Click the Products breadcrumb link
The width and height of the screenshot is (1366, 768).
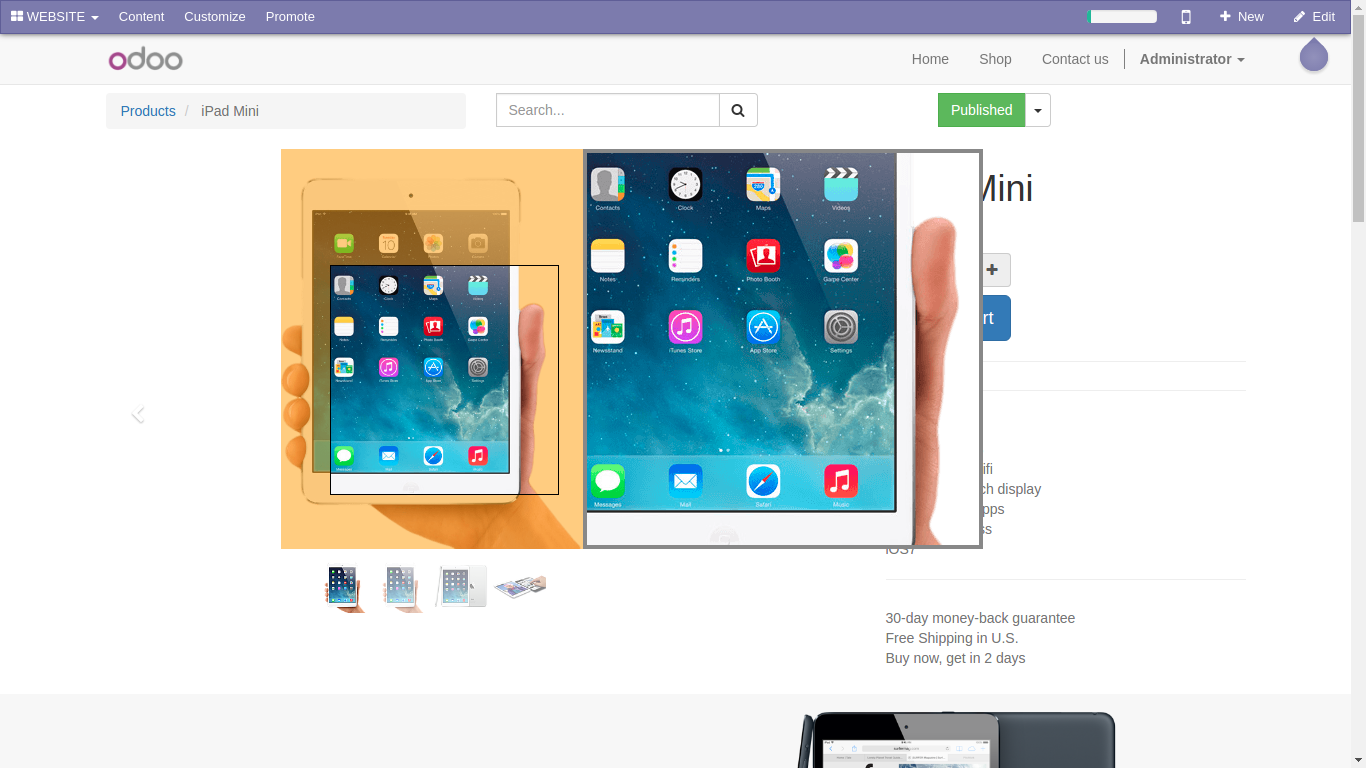click(x=148, y=111)
